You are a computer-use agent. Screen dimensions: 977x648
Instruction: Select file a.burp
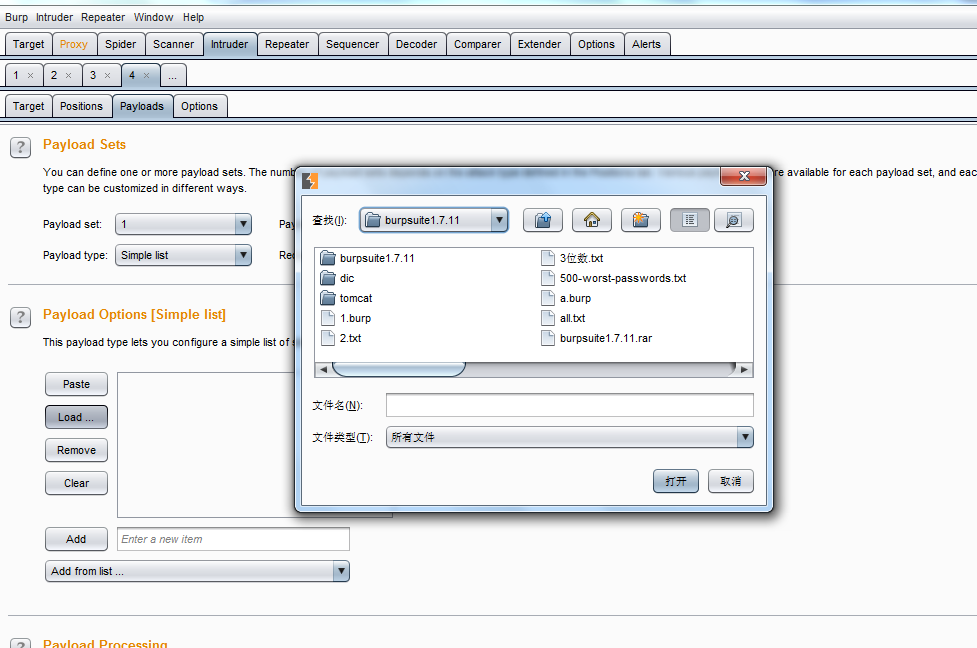tap(566, 298)
